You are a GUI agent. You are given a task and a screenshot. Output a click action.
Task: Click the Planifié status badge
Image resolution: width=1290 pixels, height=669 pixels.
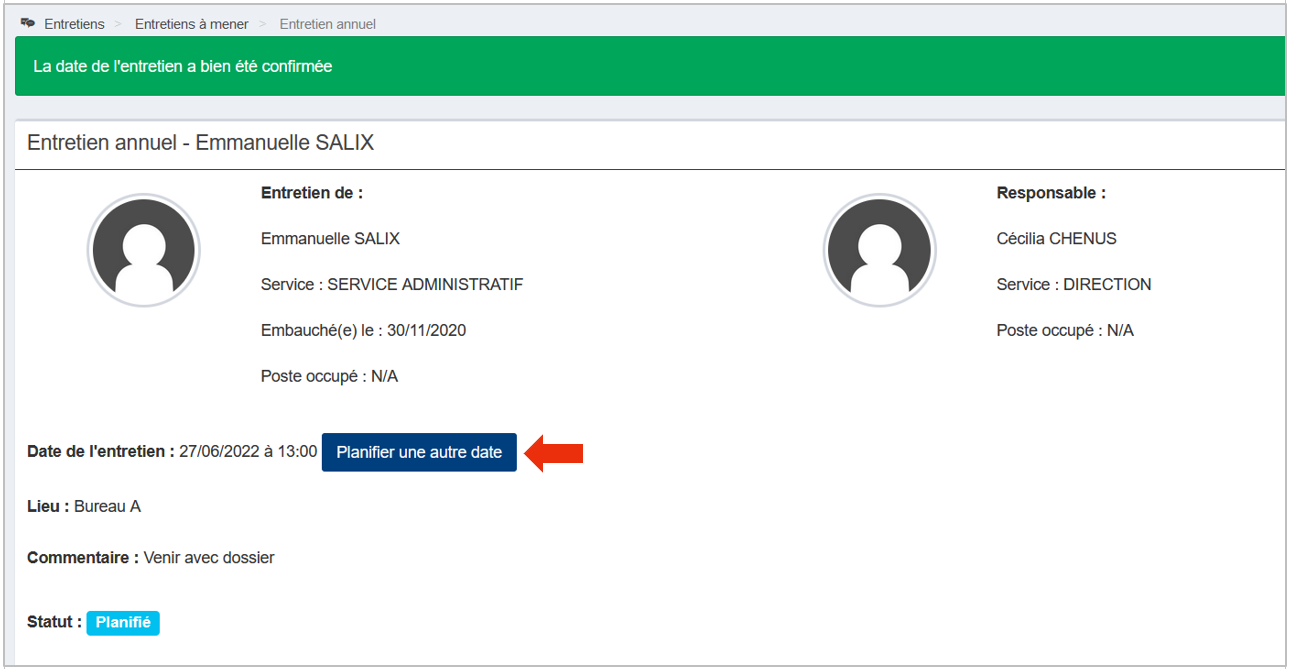click(x=123, y=622)
